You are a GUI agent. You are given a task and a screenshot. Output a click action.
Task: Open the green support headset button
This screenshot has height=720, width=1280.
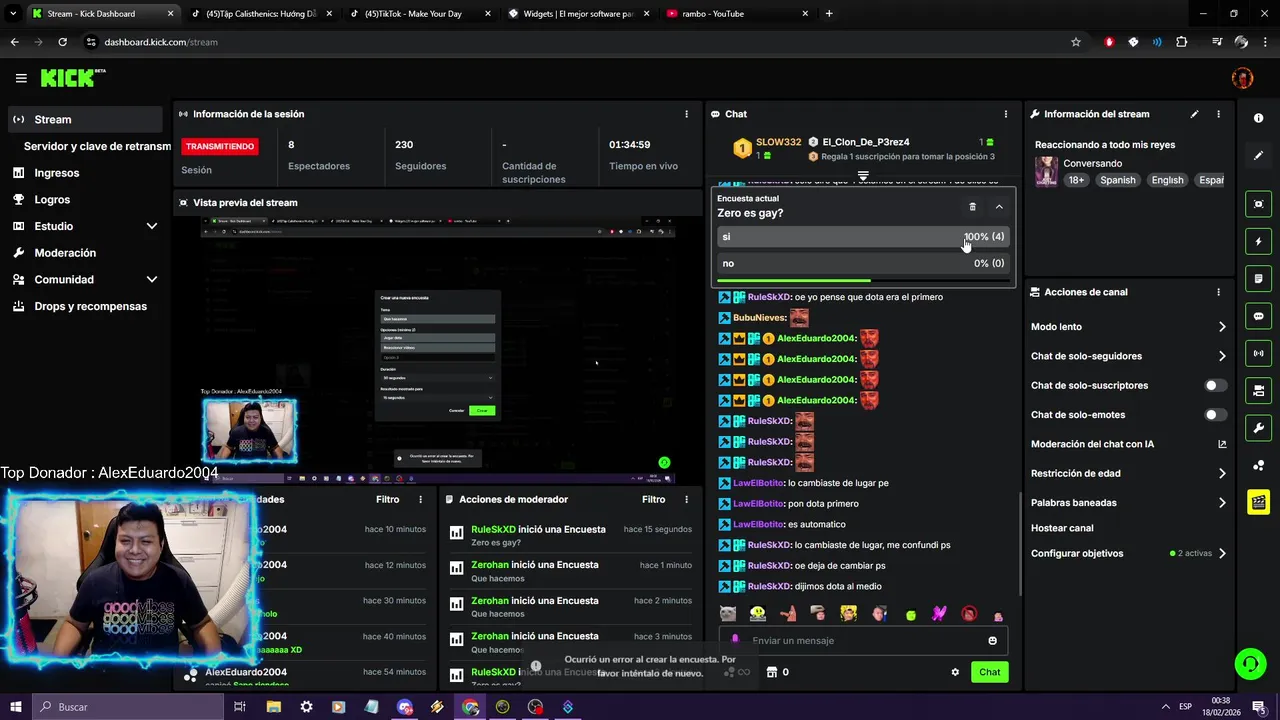(x=1249, y=663)
